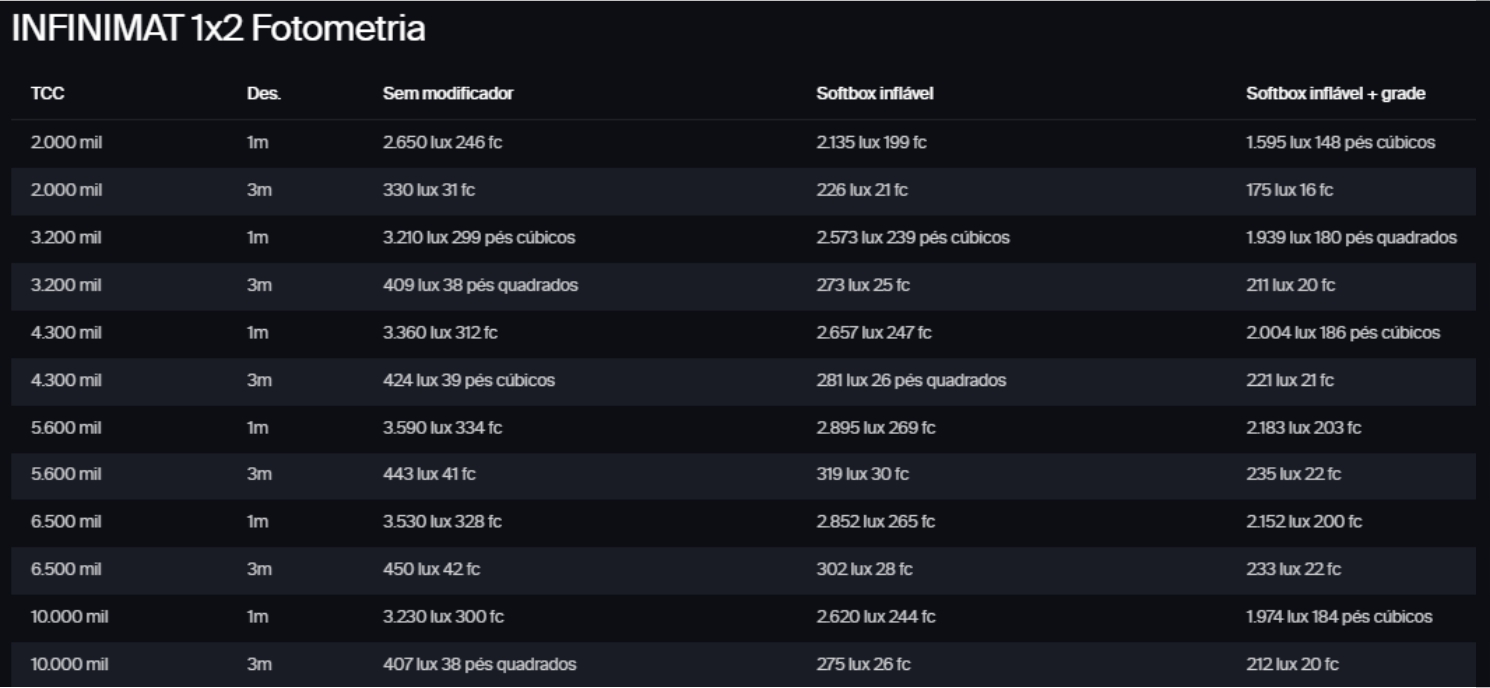Select the Softbox inflável + grade header

[x=1335, y=94]
